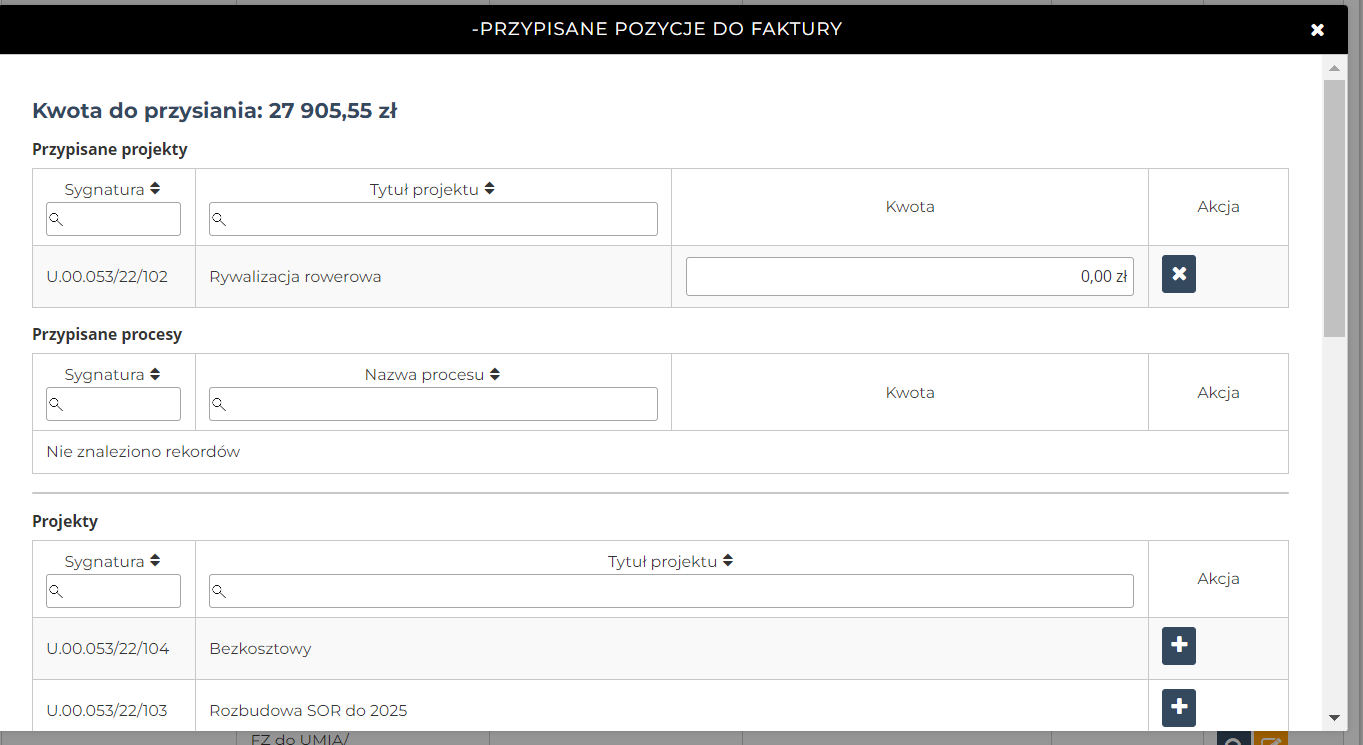The height and width of the screenshot is (745, 1363).
Task: Click scrollbar down arrow in dialog
Action: (x=1334, y=717)
